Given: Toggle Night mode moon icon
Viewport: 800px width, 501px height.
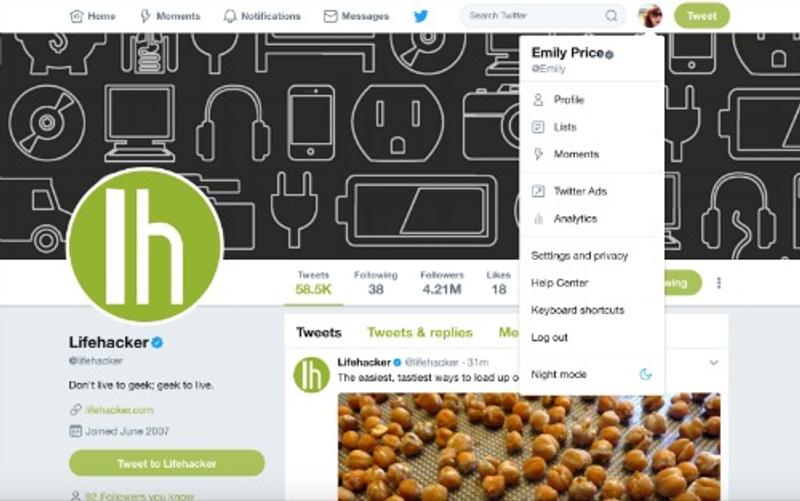Looking at the screenshot, I should coord(645,374).
